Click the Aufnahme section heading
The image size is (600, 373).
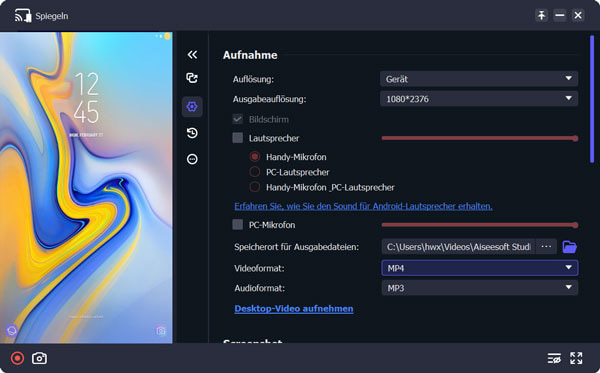[250, 55]
